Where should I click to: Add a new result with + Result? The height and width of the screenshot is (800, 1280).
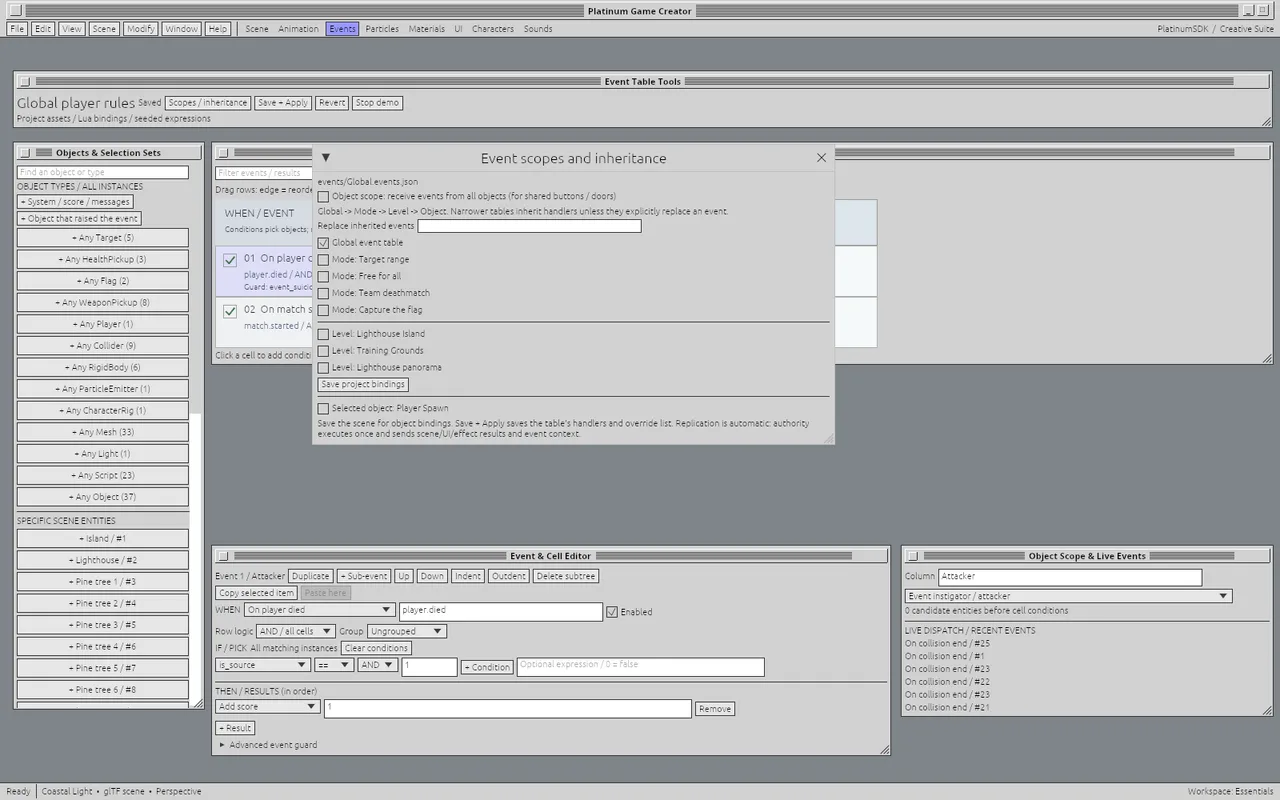235,728
